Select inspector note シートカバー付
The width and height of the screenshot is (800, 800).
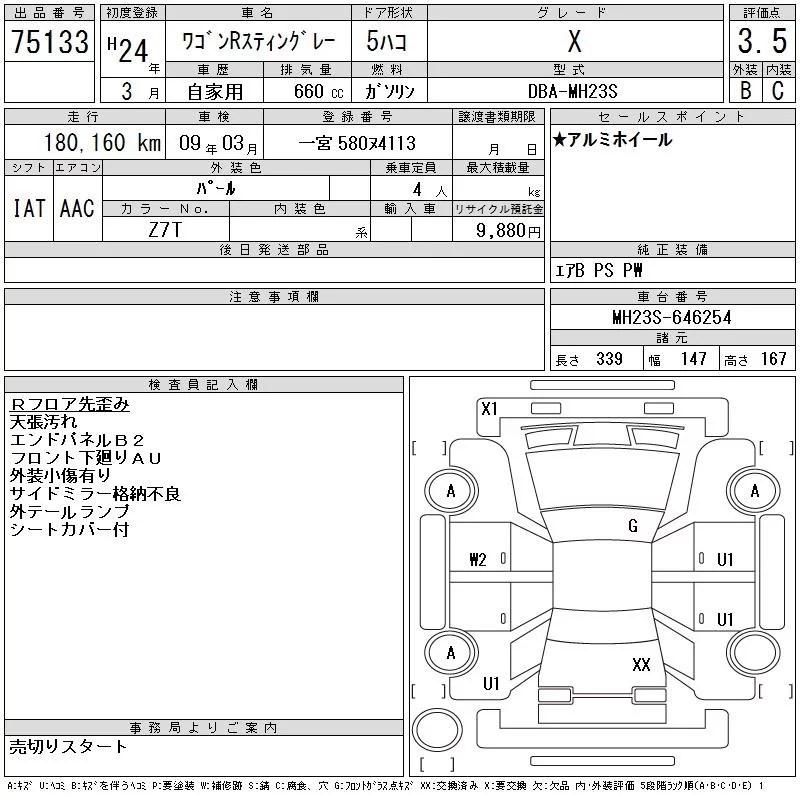[x=69, y=529]
